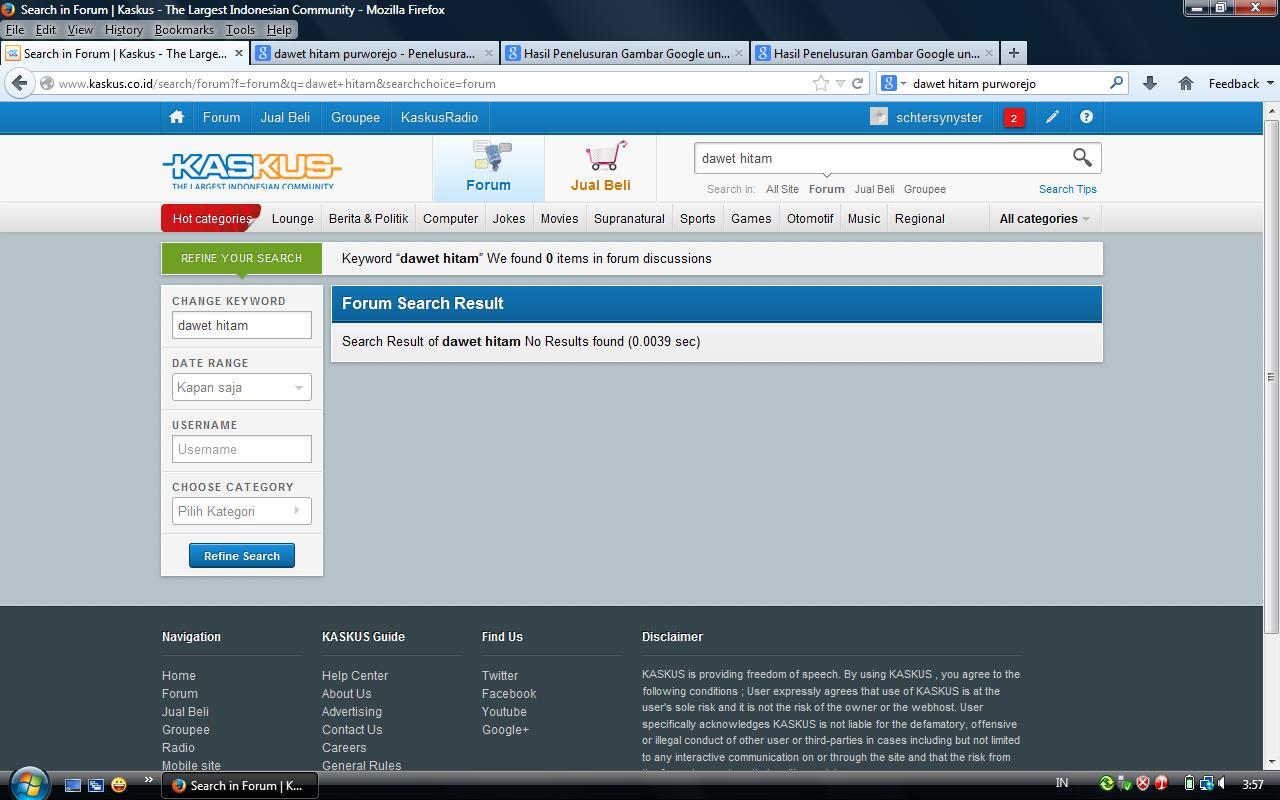The image size is (1280, 800).
Task: Select the Jual Beli shopping cart icon
Action: (x=601, y=167)
